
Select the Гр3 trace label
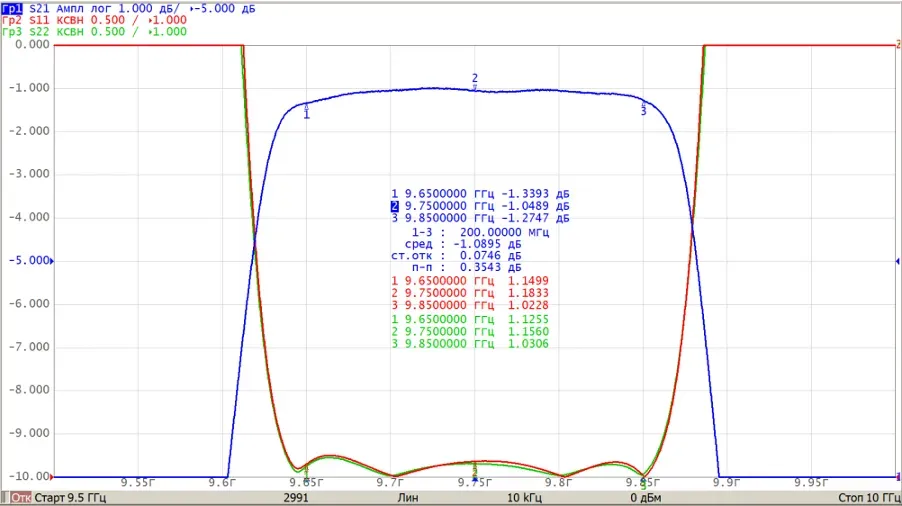pyautogui.click(x=12, y=32)
